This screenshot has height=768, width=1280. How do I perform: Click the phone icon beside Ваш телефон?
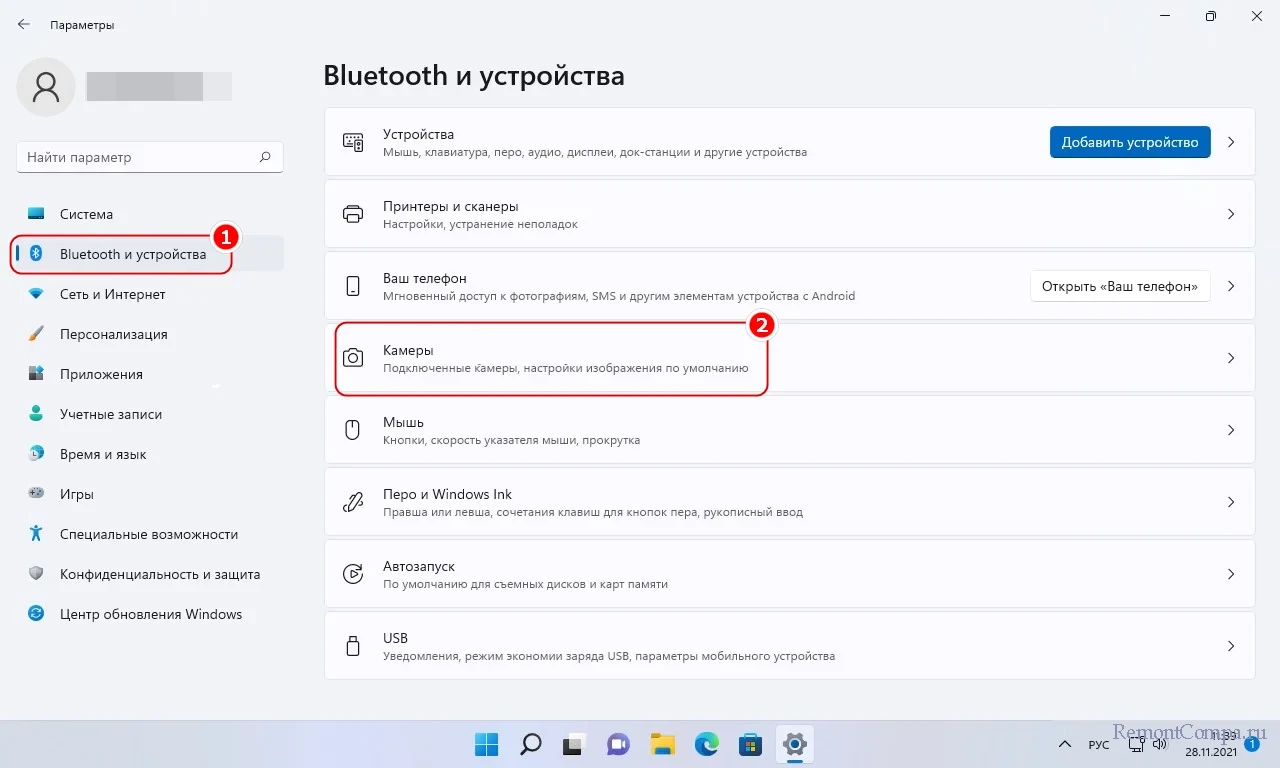point(353,286)
